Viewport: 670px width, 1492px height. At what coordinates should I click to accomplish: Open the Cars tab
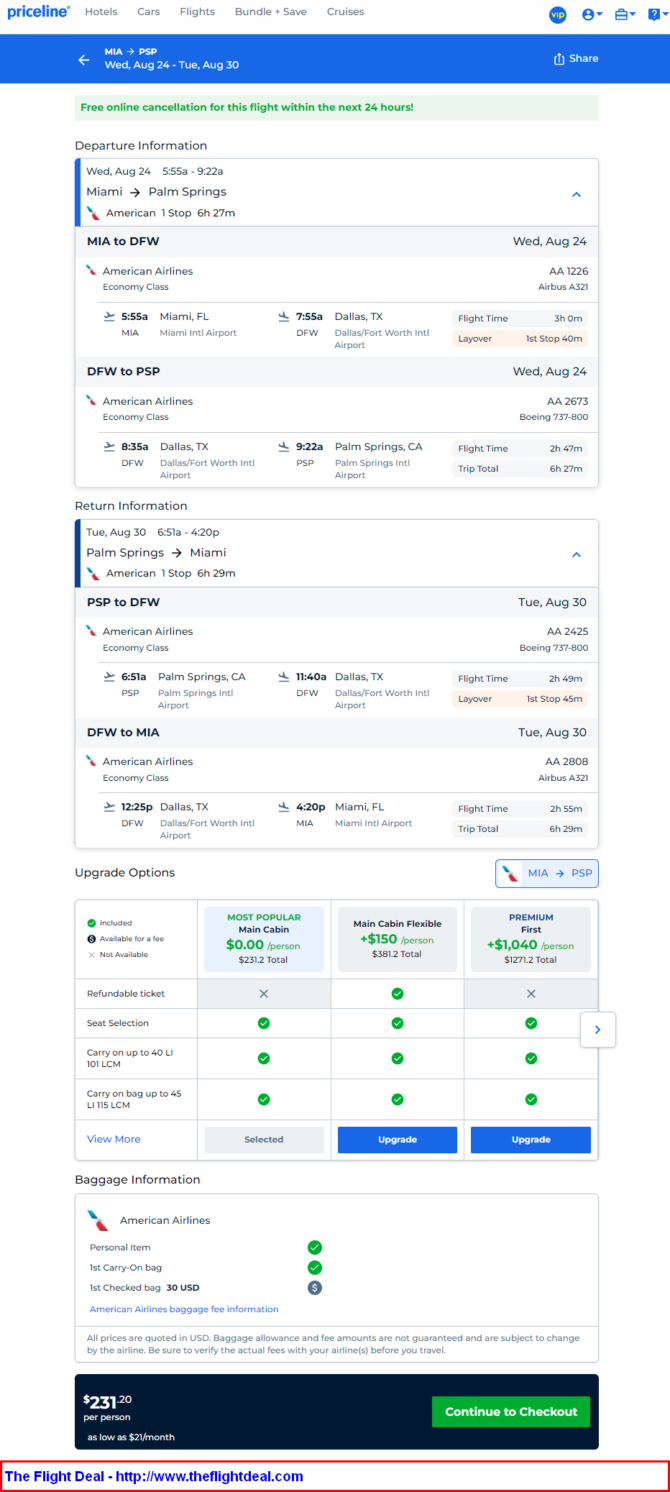(149, 12)
